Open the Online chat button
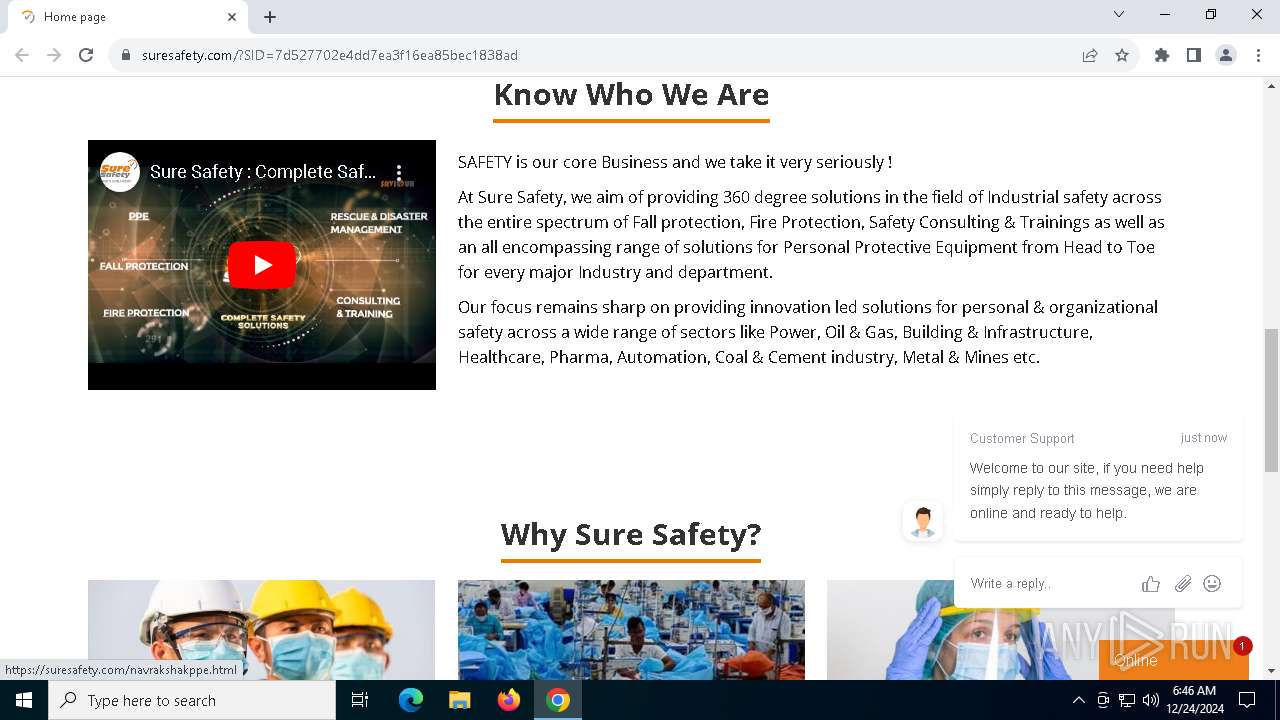Image resolution: width=1280 pixels, height=720 pixels. (1173, 660)
